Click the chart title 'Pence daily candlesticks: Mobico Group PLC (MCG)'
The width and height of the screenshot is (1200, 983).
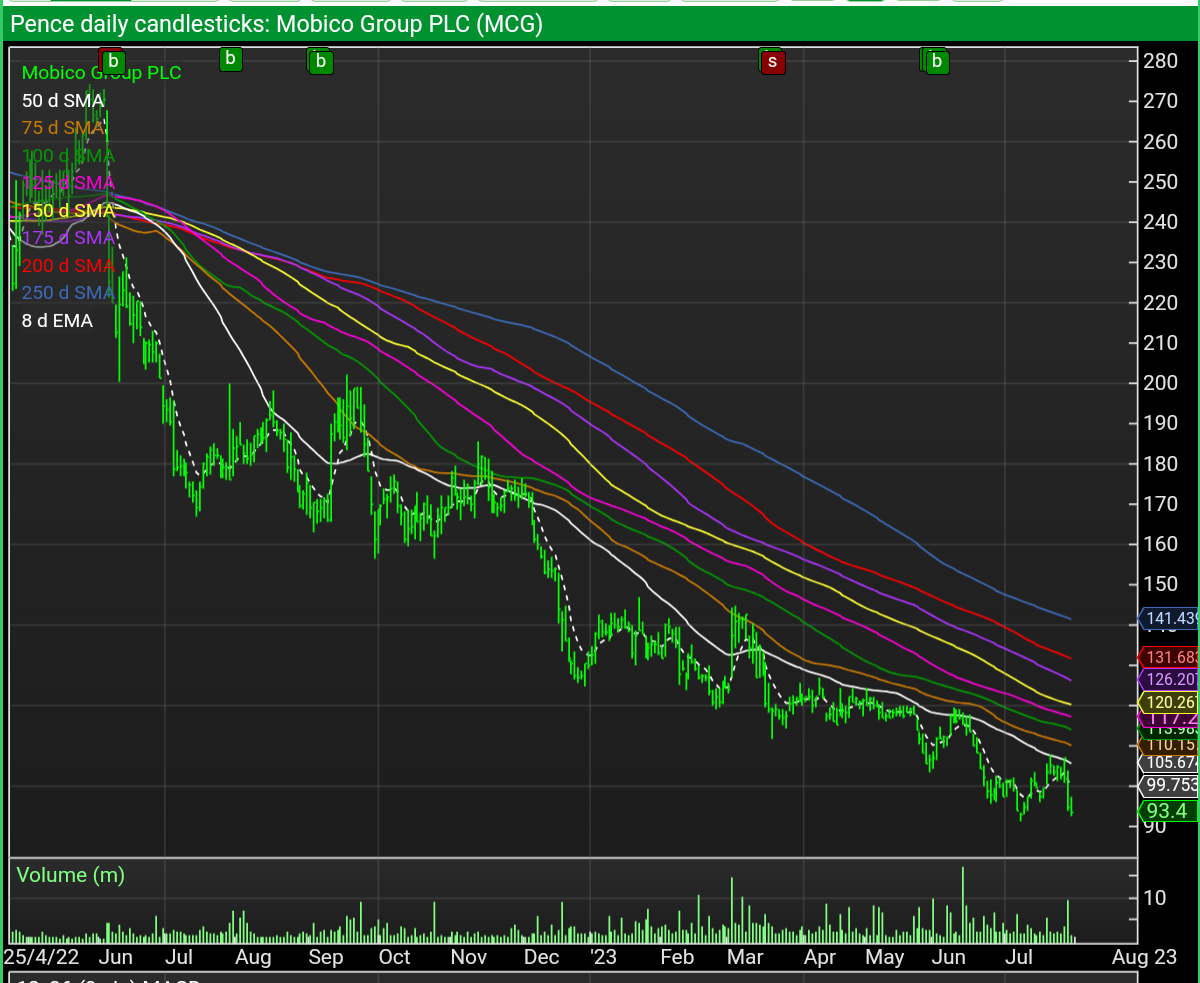(277, 24)
